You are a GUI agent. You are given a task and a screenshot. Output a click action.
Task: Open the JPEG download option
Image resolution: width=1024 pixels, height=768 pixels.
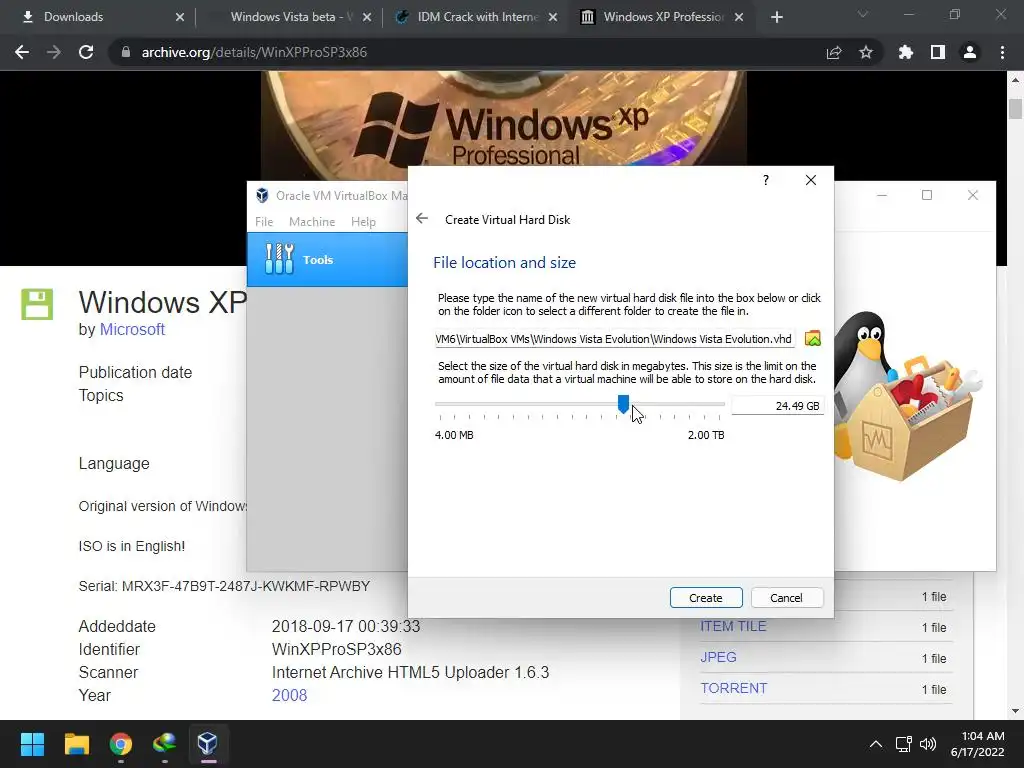pos(718,657)
